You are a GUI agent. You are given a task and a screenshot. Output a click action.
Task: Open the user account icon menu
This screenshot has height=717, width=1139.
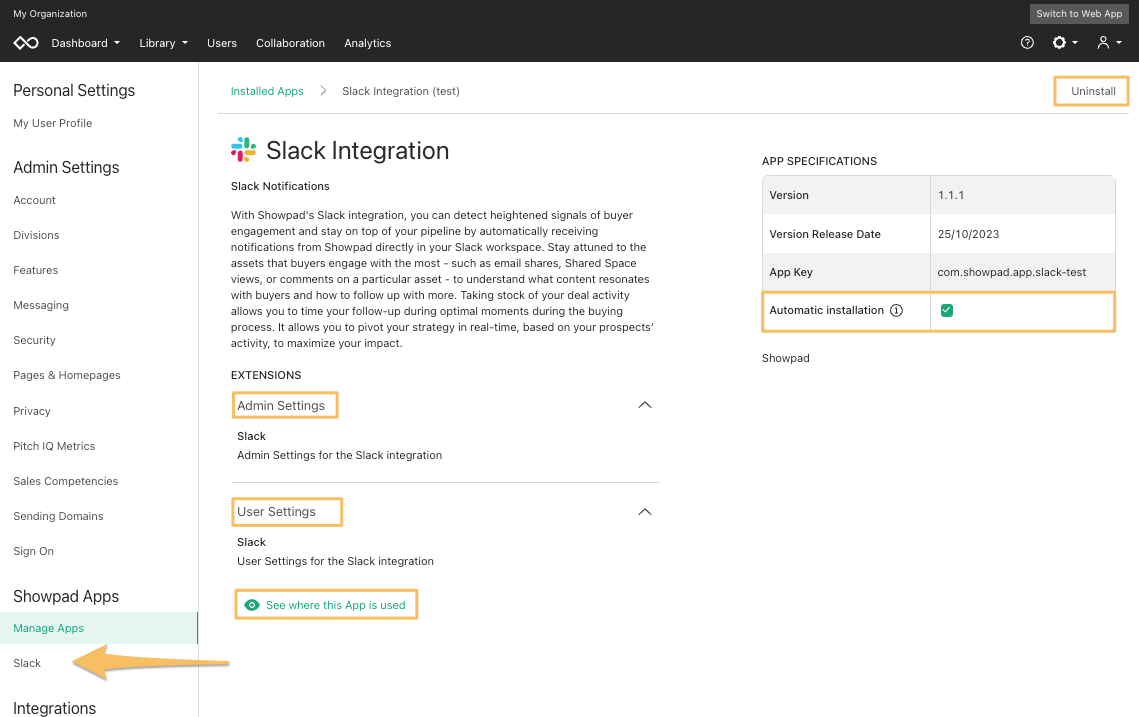click(x=1109, y=43)
